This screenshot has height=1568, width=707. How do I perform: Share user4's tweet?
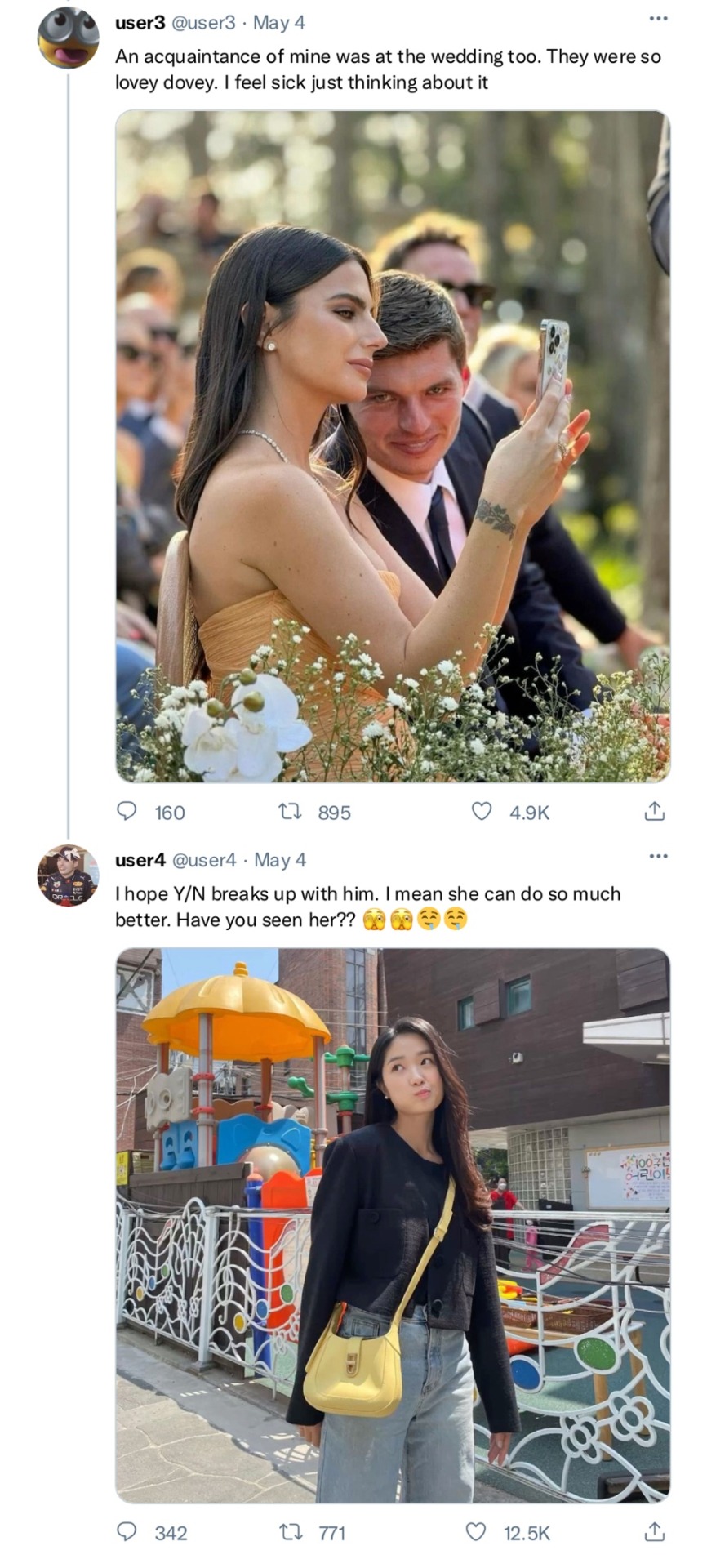pos(655,1531)
